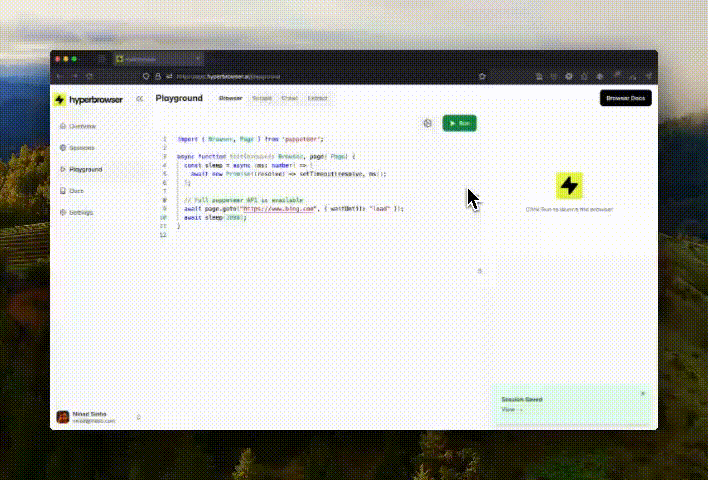Dismiss the Session Saved notification
Image resolution: width=708 pixels, height=480 pixels.
(x=643, y=394)
